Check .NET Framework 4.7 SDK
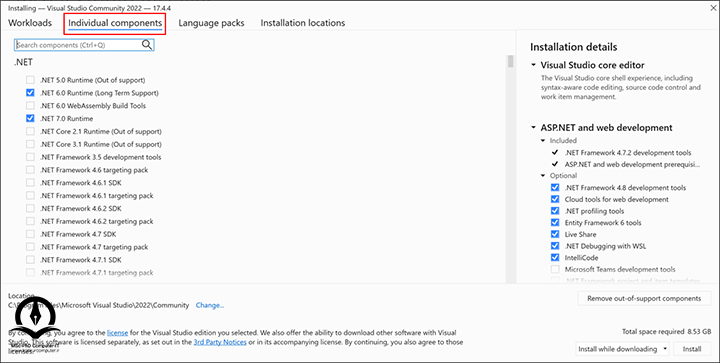720x363 pixels. 30,234
